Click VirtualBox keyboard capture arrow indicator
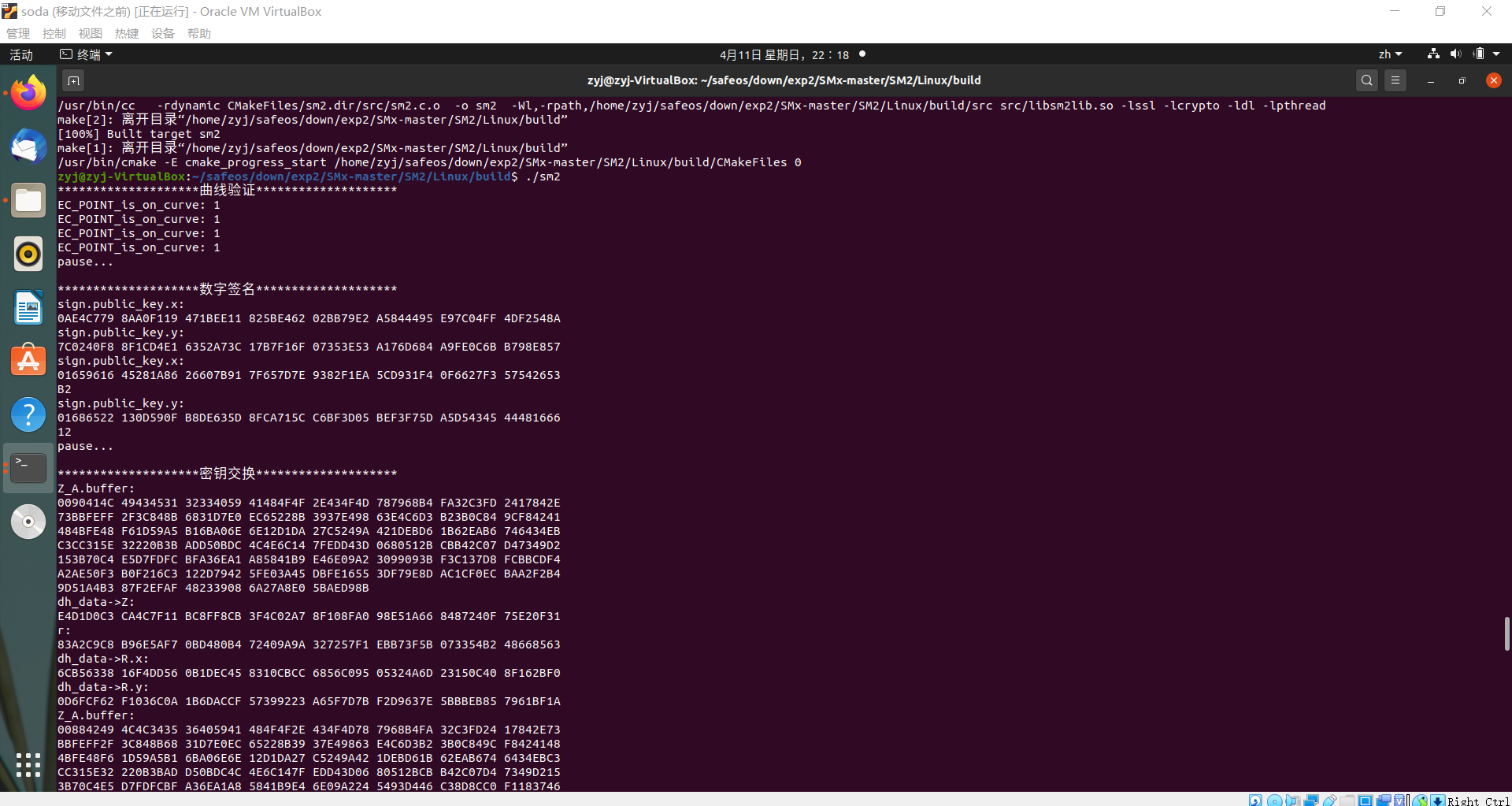Viewport: 1512px width, 806px height. (1437, 800)
